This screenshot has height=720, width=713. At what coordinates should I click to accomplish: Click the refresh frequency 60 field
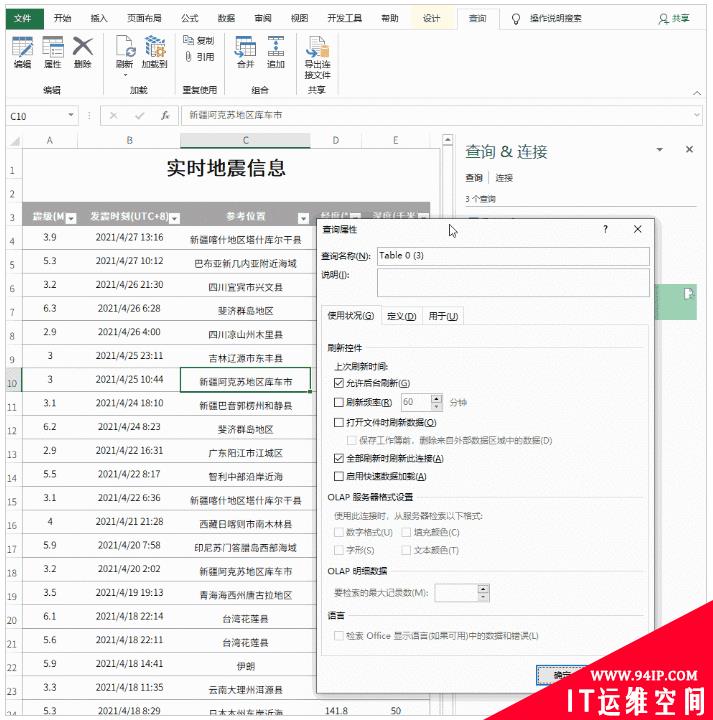(x=415, y=402)
